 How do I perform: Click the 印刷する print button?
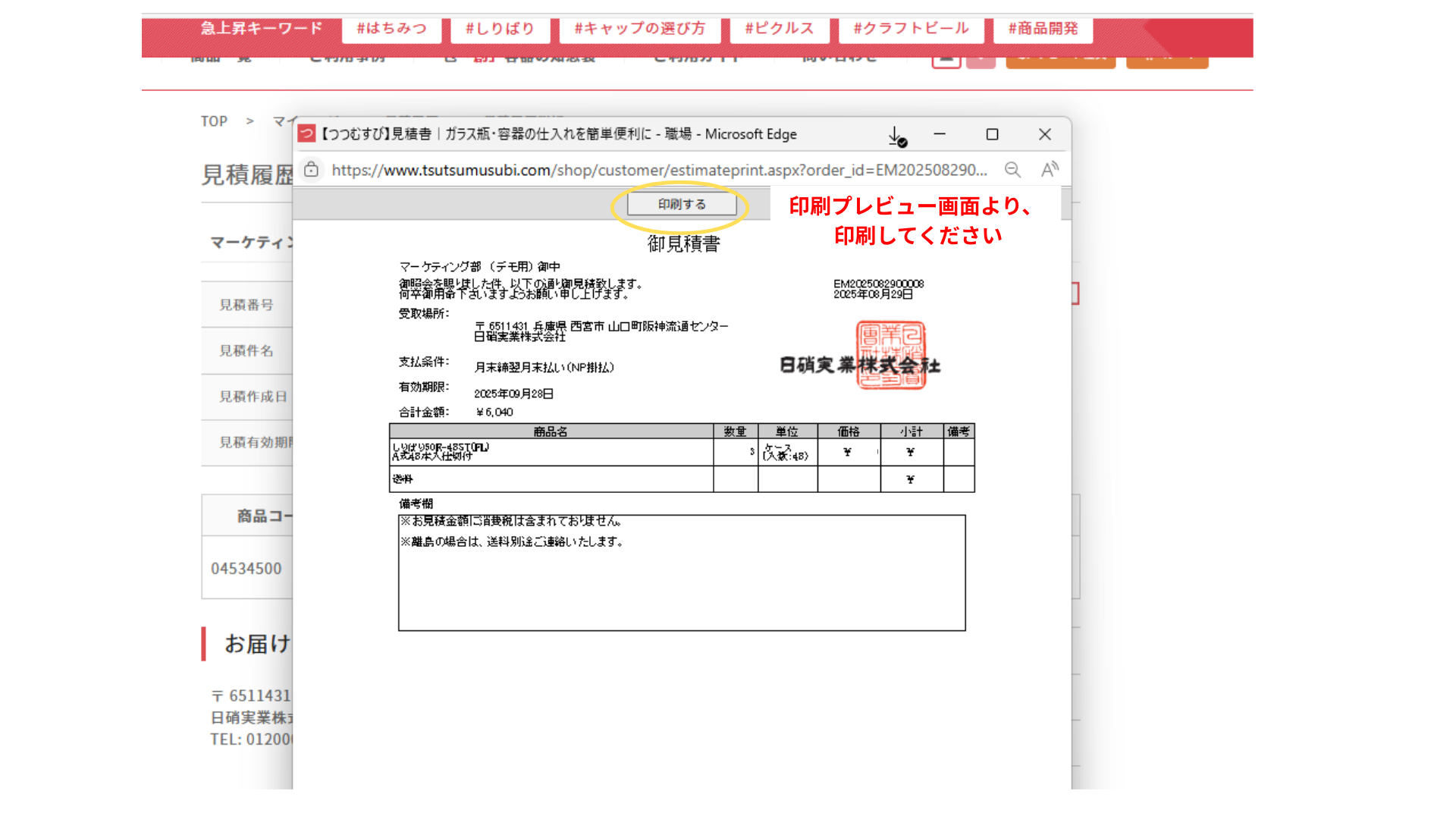tap(681, 204)
